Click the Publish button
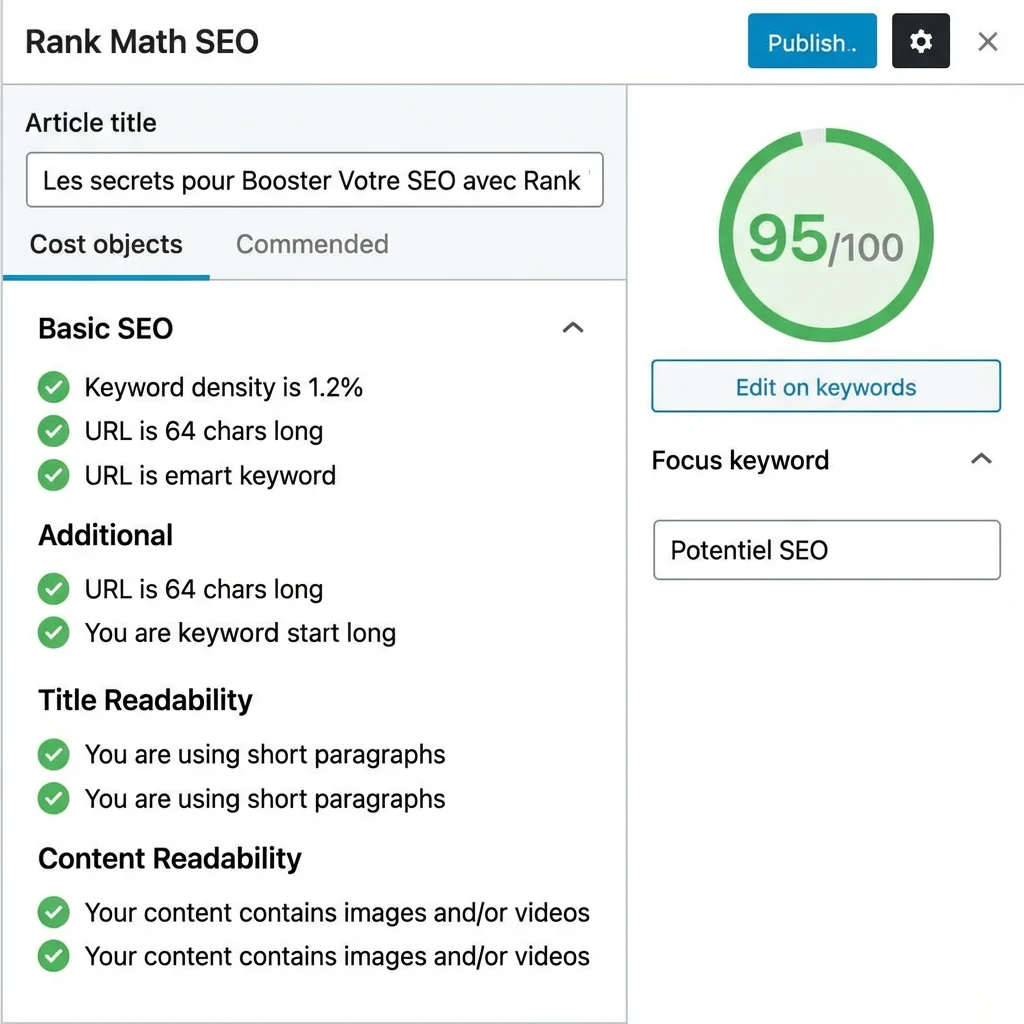This screenshot has height=1024, width=1024. click(811, 41)
